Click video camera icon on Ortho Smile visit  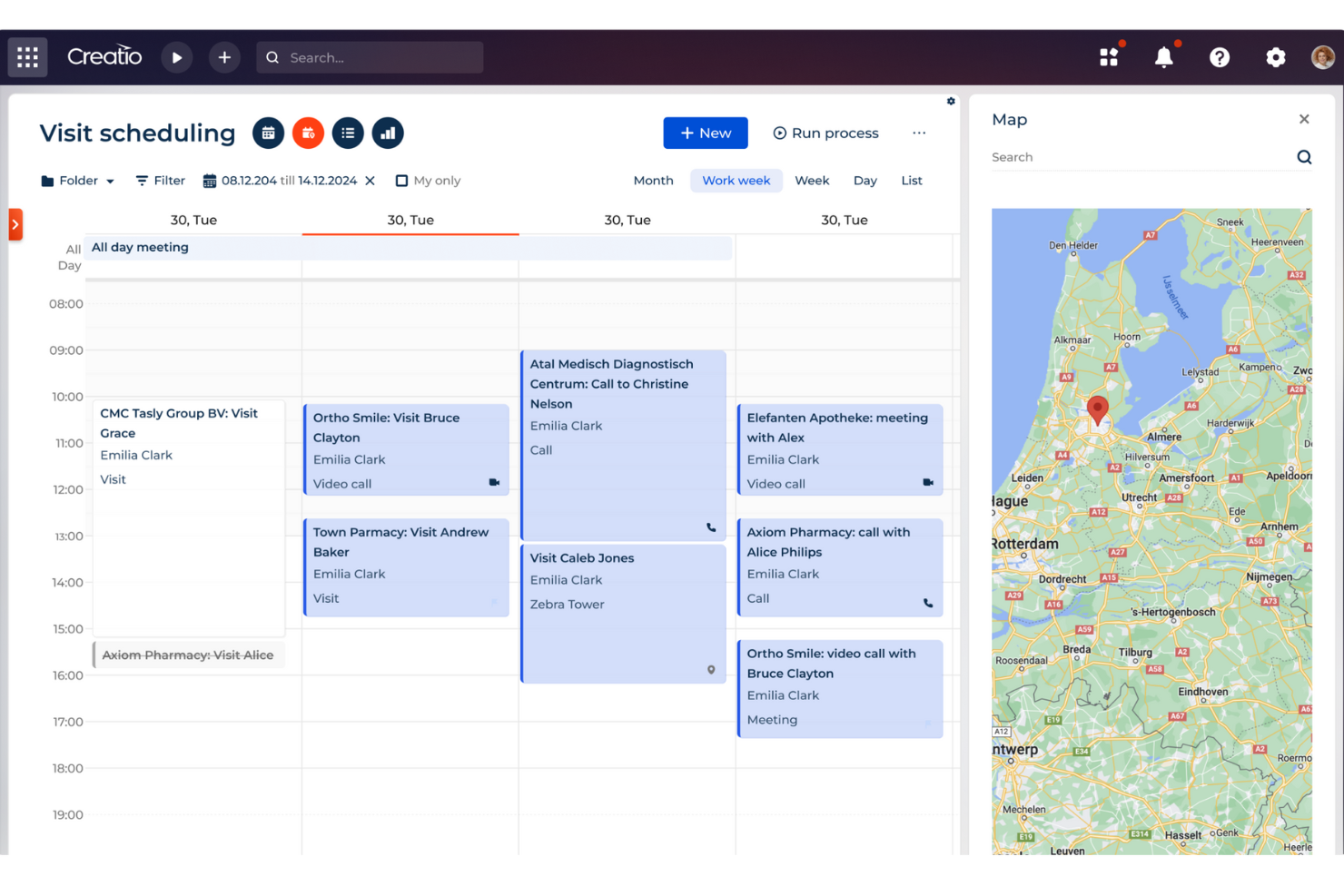(494, 483)
